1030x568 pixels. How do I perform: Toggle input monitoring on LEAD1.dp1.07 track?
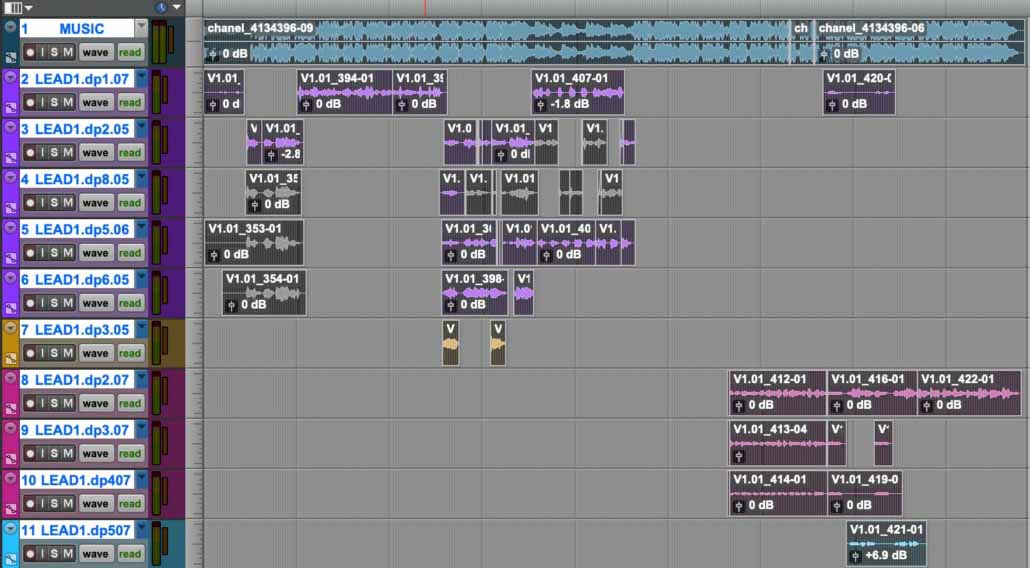tap(43, 102)
